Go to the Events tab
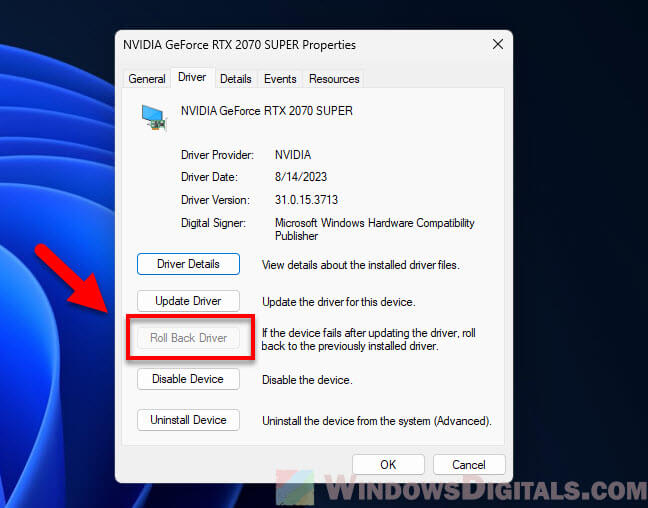Viewport: 648px width, 508px height. pos(280,79)
